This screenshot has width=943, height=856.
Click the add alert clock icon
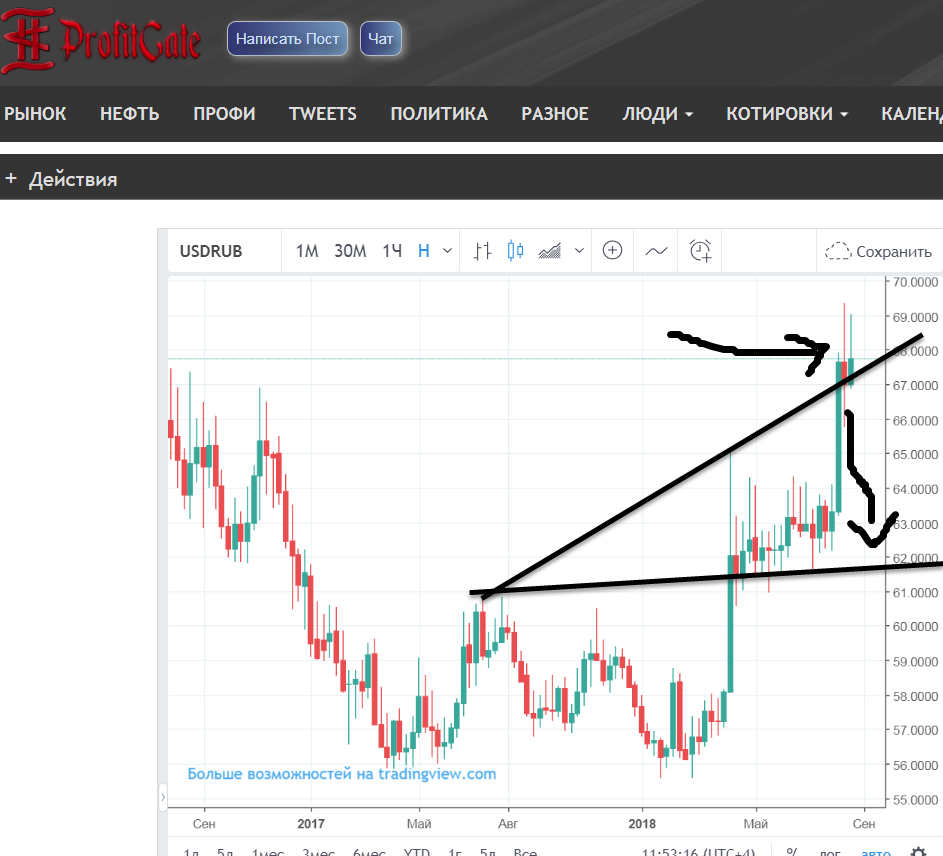coord(700,250)
